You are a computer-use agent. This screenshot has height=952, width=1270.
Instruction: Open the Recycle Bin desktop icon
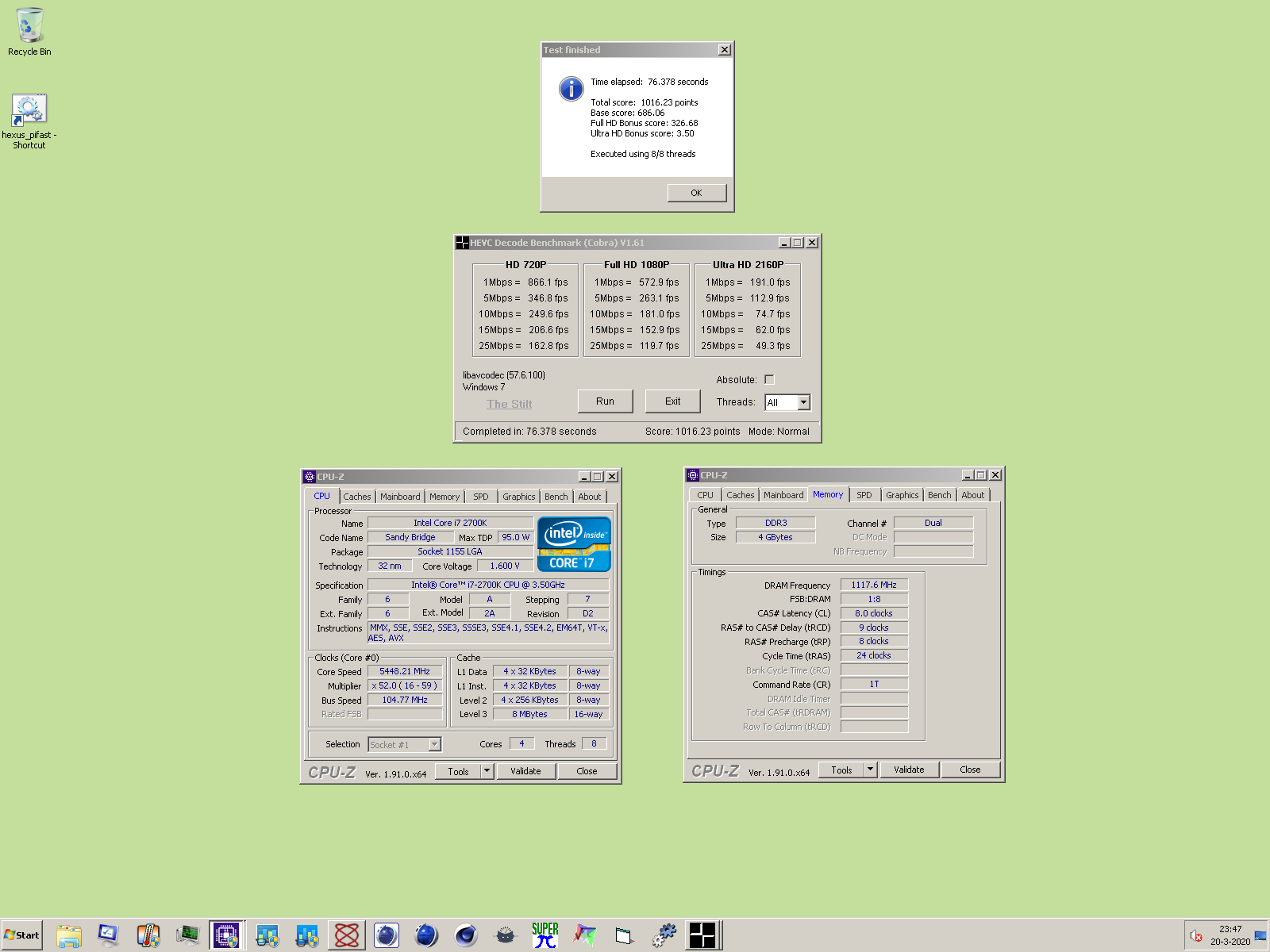pos(29,32)
